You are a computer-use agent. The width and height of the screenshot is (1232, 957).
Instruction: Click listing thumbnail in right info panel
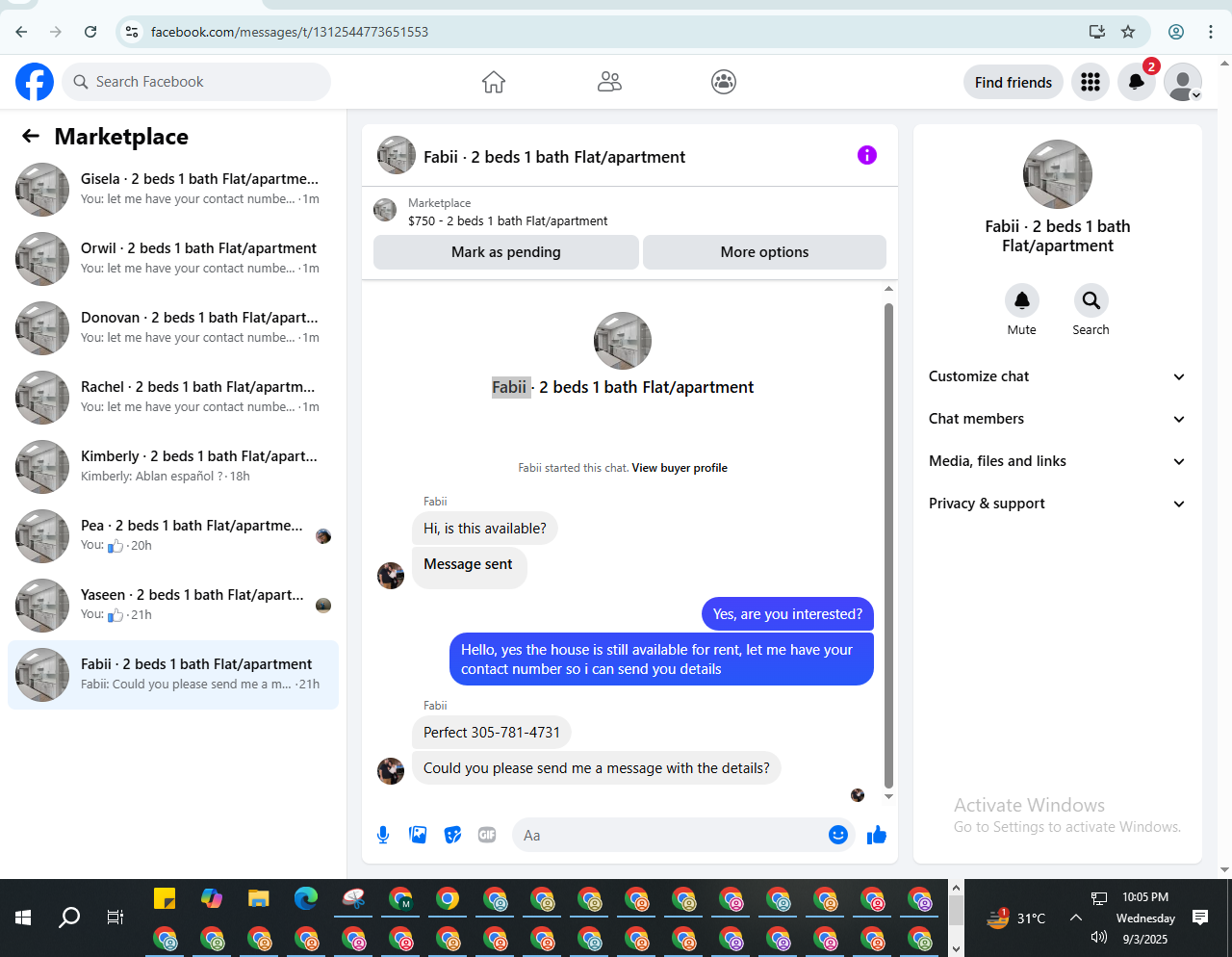coord(1058,174)
